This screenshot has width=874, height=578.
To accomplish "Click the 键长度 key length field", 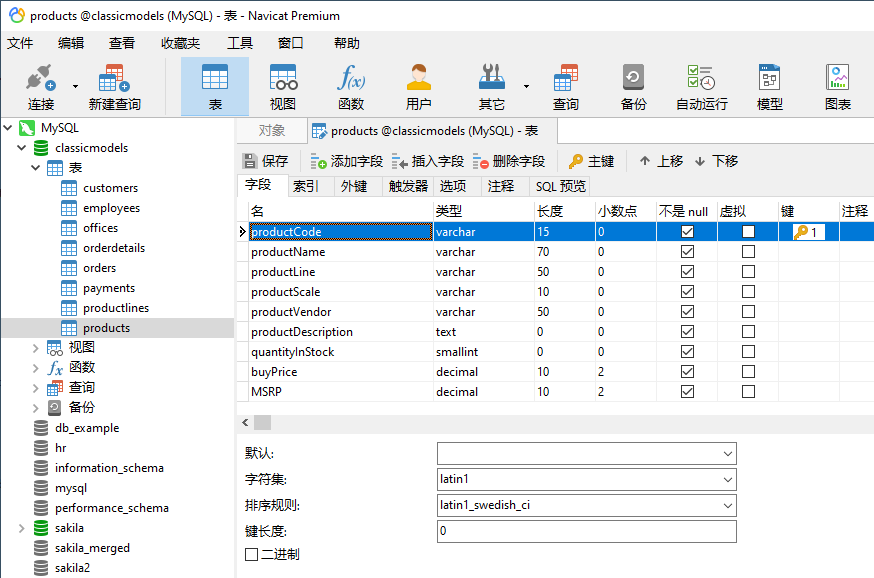I will pos(586,531).
